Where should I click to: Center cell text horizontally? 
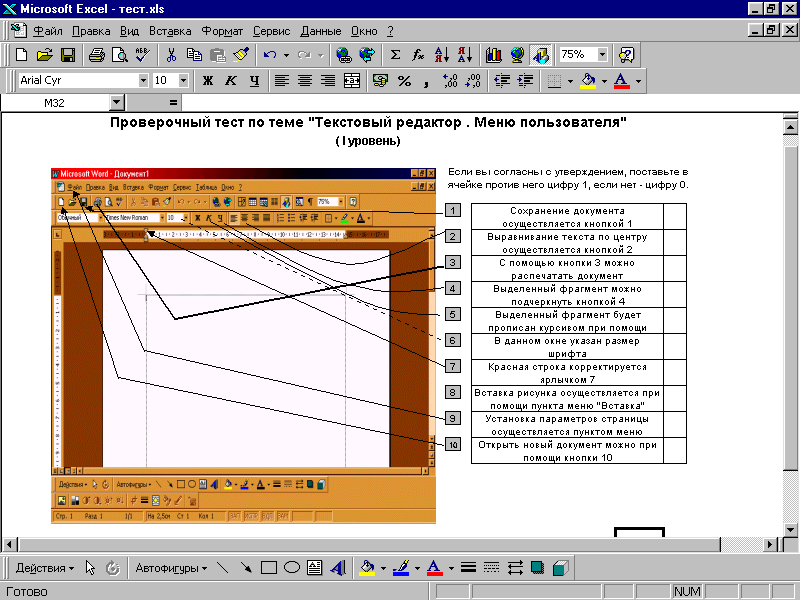point(305,81)
